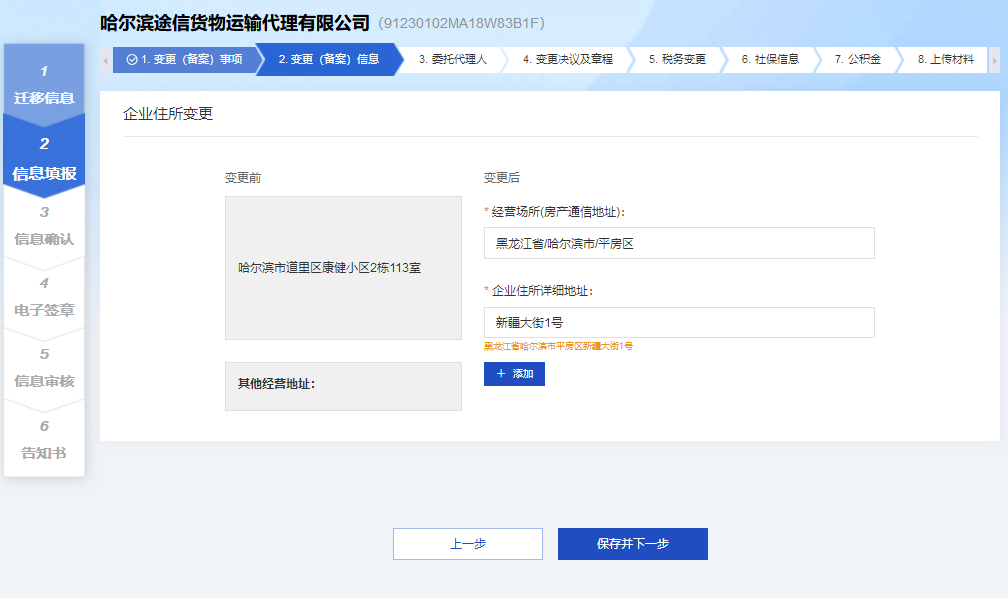This screenshot has width=1008, height=598.
Task: Click the left scroll arrow of step bar
Action: 106,60
